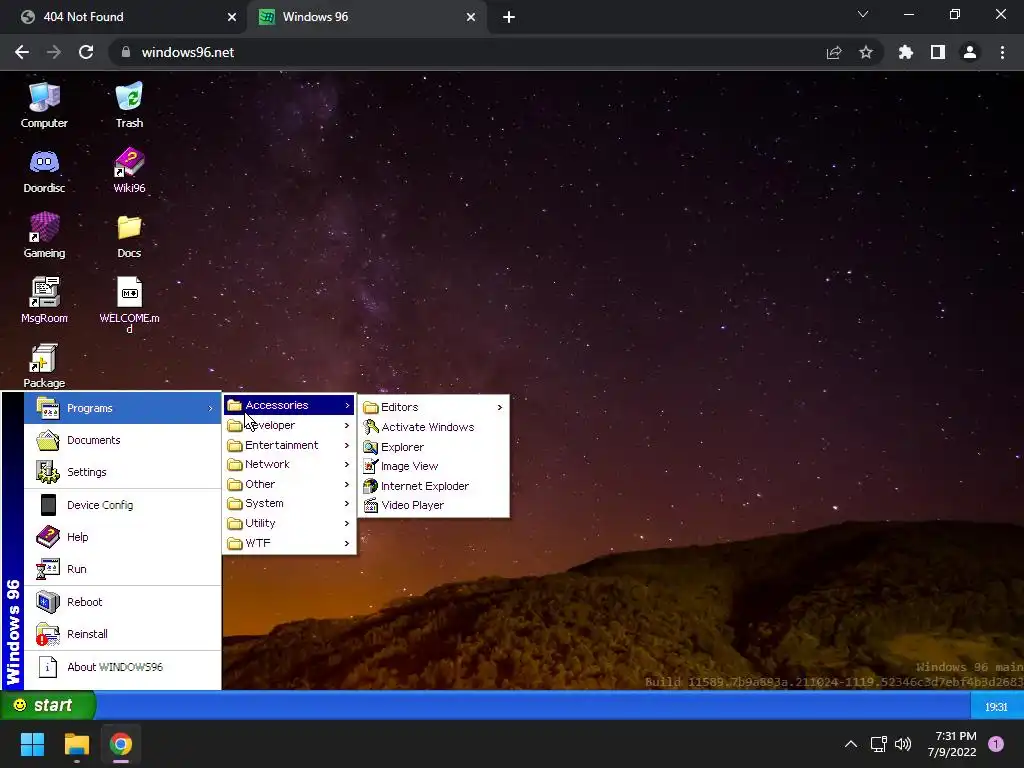The height and width of the screenshot is (768, 1024).
Task: Launch Image View from Accessories
Action: (x=434, y=466)
